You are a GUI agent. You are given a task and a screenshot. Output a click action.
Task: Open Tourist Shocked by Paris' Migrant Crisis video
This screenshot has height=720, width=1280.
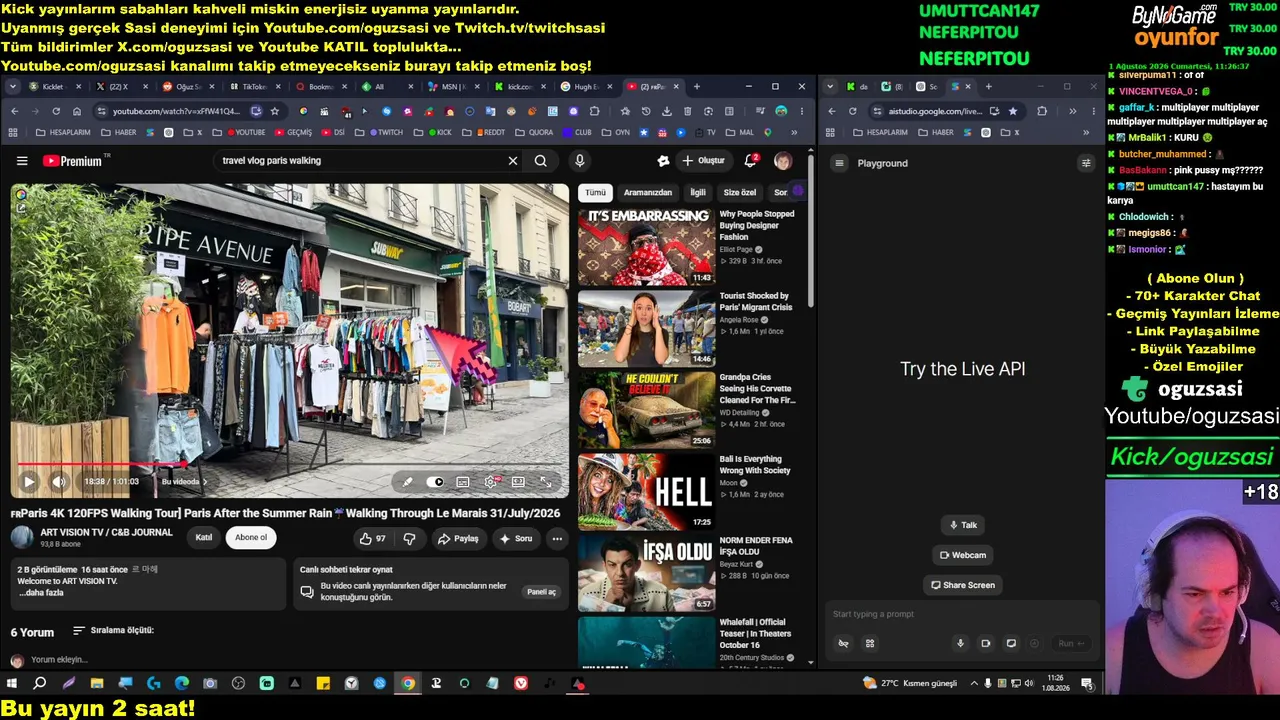(x=647, y=329)
